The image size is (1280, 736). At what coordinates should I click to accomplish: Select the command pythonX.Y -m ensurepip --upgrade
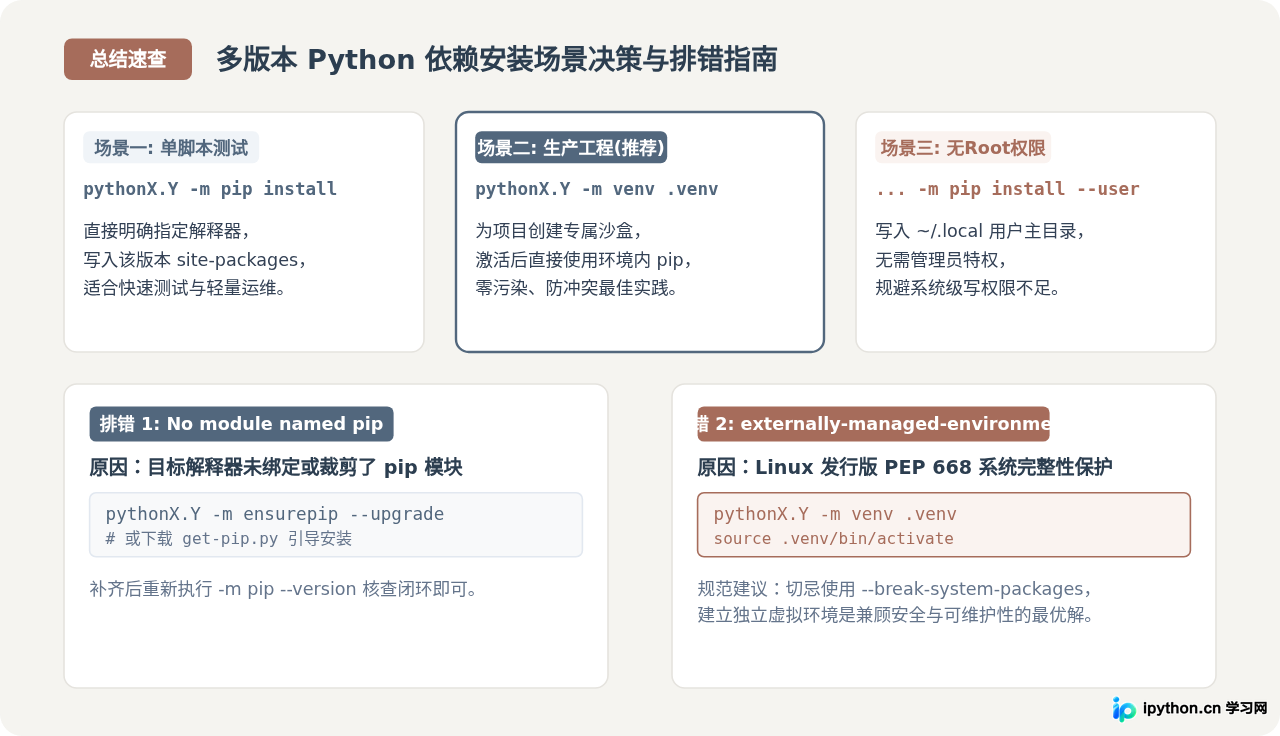275,514
